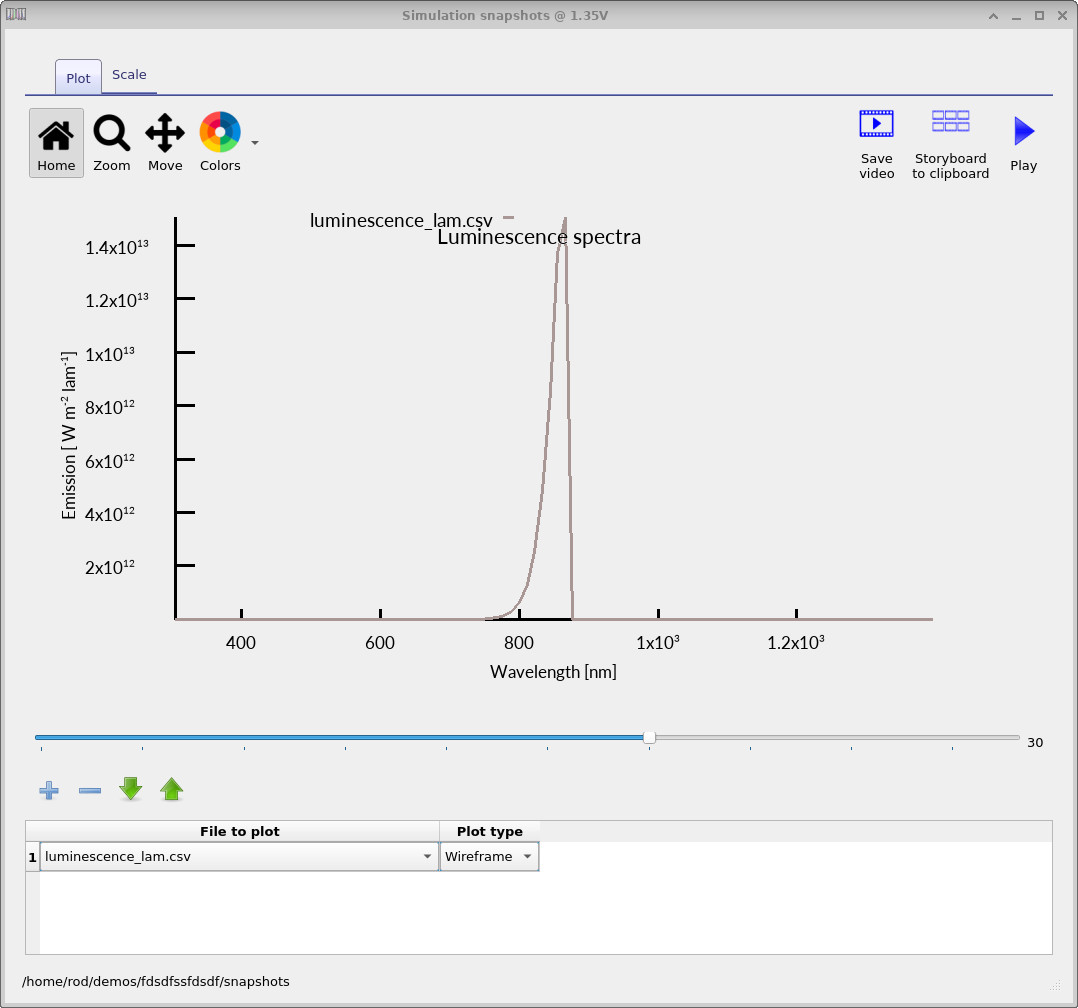
Task: Click the slider value 30 label
Action: click(x=1035, y=743)
